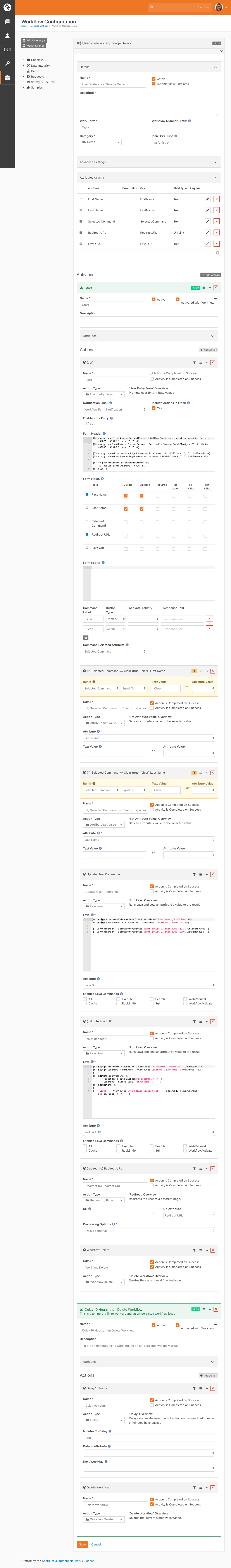
Task: Edit the First Name attribute row
Action: pyautogui.click(x=207, y=199)
